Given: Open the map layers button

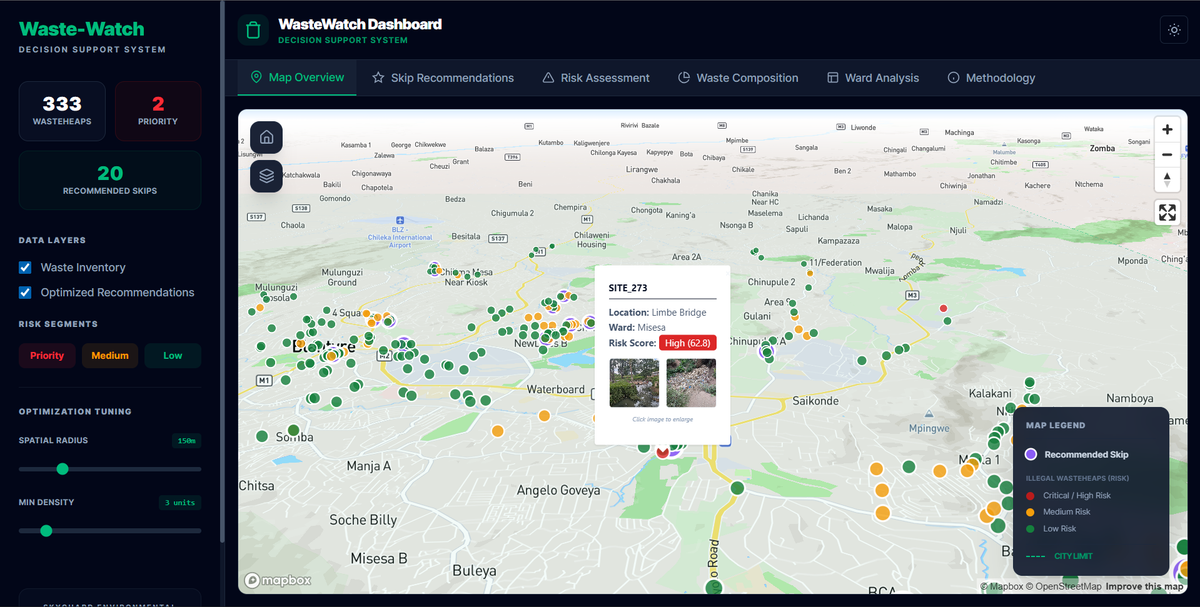Looking at the screenshot, I should [266, 176].
